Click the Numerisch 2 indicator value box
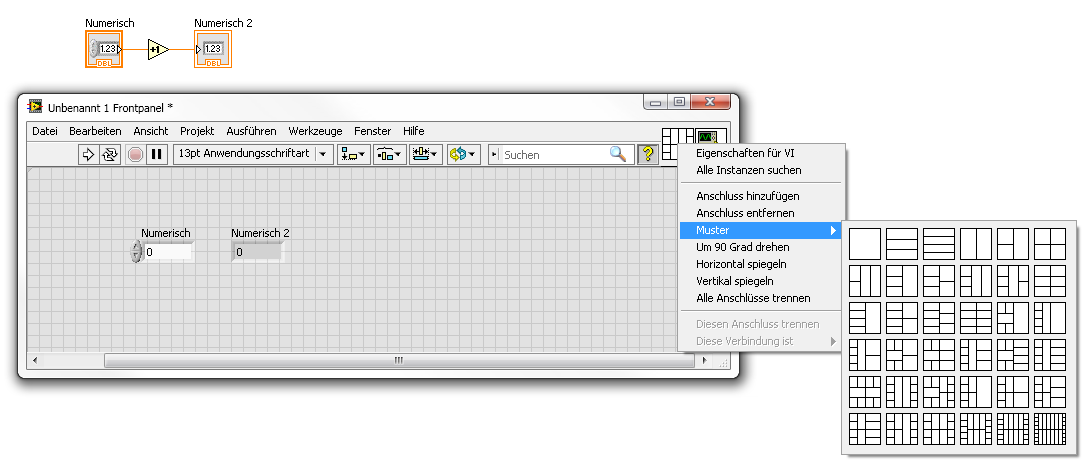1091x466 pixels. 257,252
